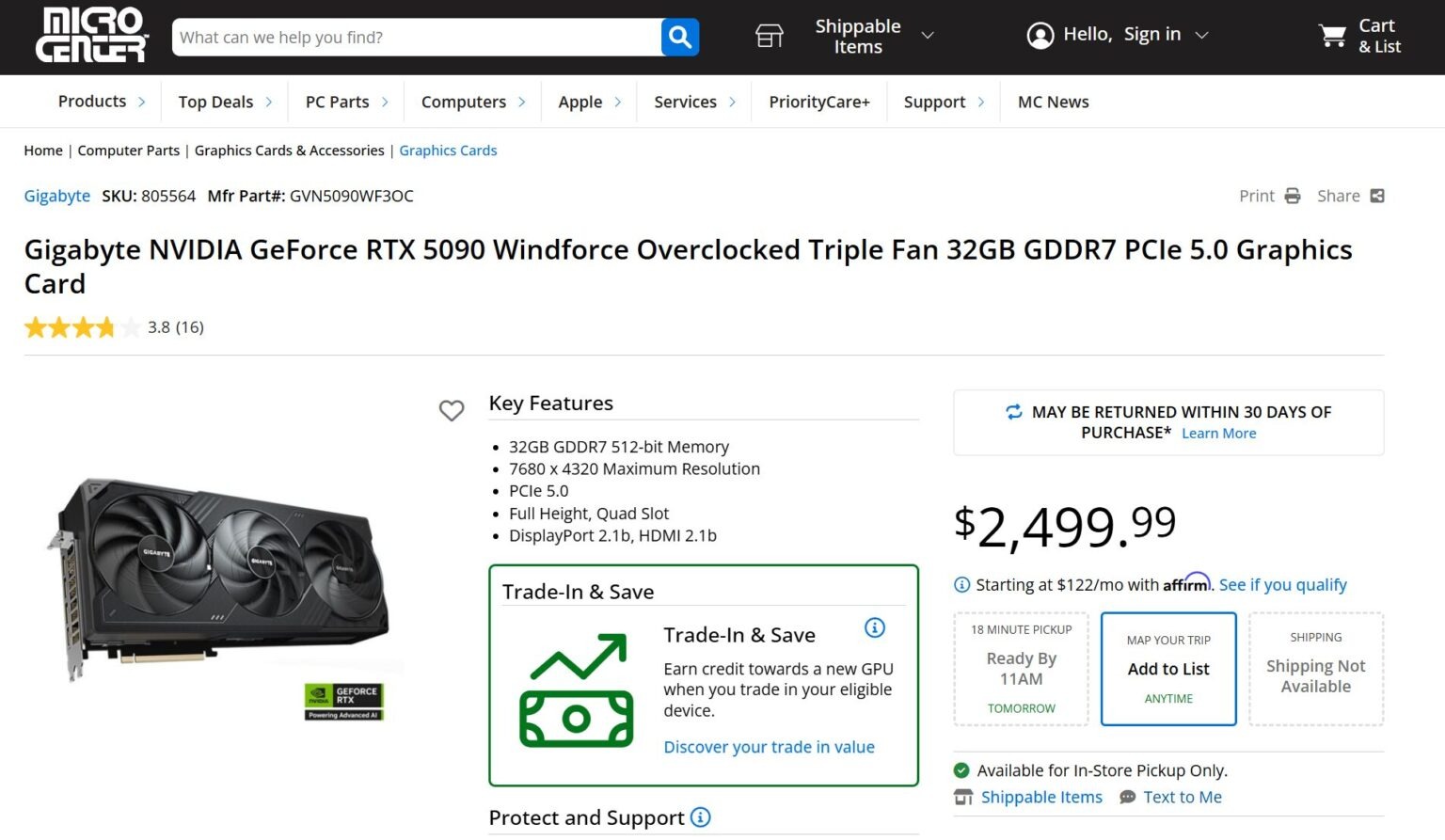Viewport: 1445px width, 840px height.
Task: Click the Protect and Support info icon
Action: point(701,817)
